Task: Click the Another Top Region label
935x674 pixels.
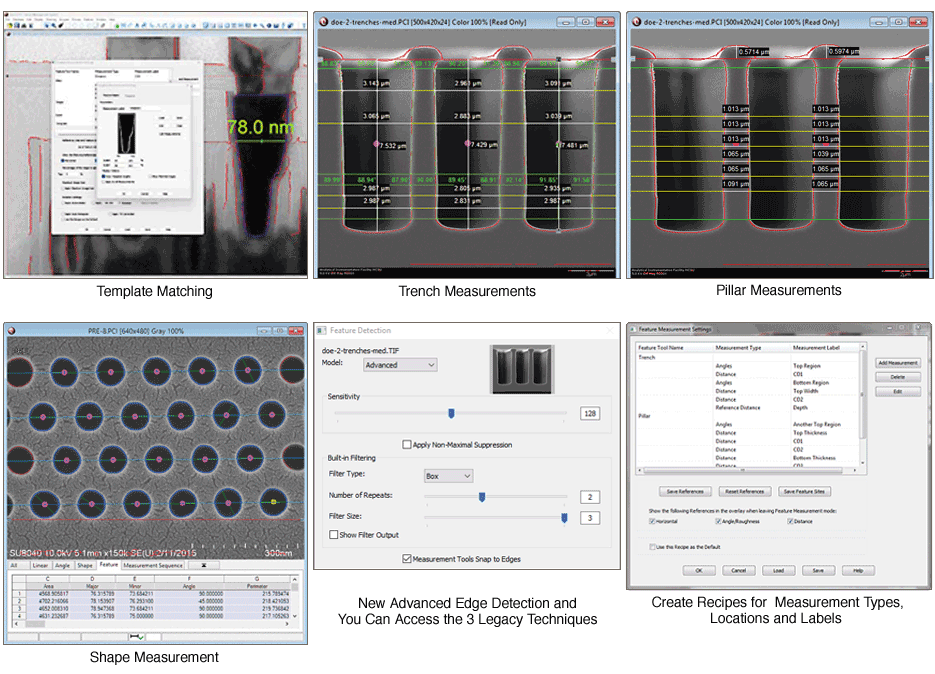Action: [x=817, y=424]
